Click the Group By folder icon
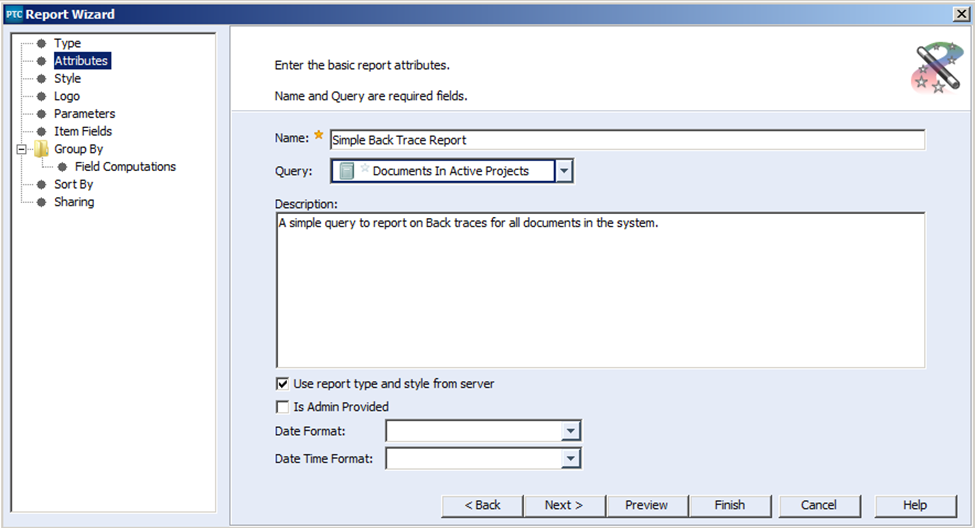 pyautogui.click(x=41, y=149)
